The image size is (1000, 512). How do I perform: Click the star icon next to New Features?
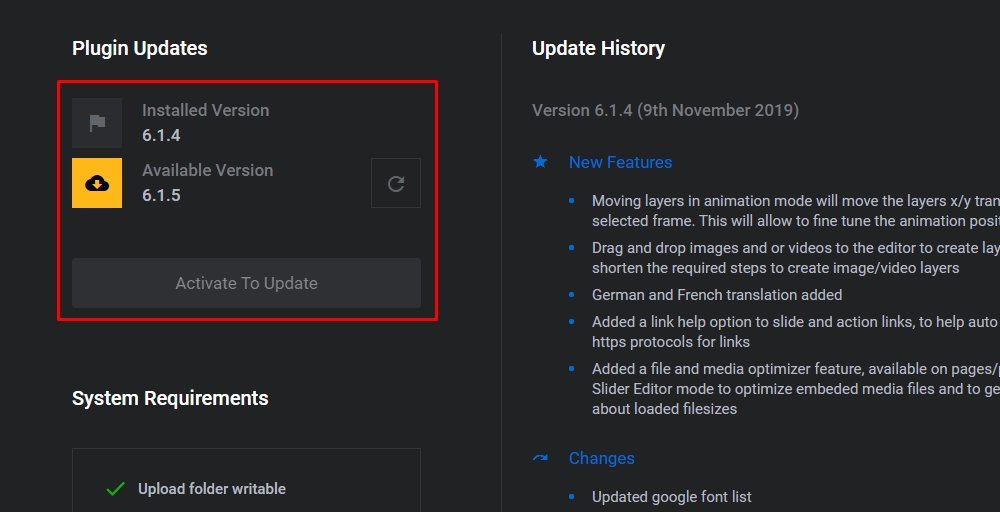540,161
